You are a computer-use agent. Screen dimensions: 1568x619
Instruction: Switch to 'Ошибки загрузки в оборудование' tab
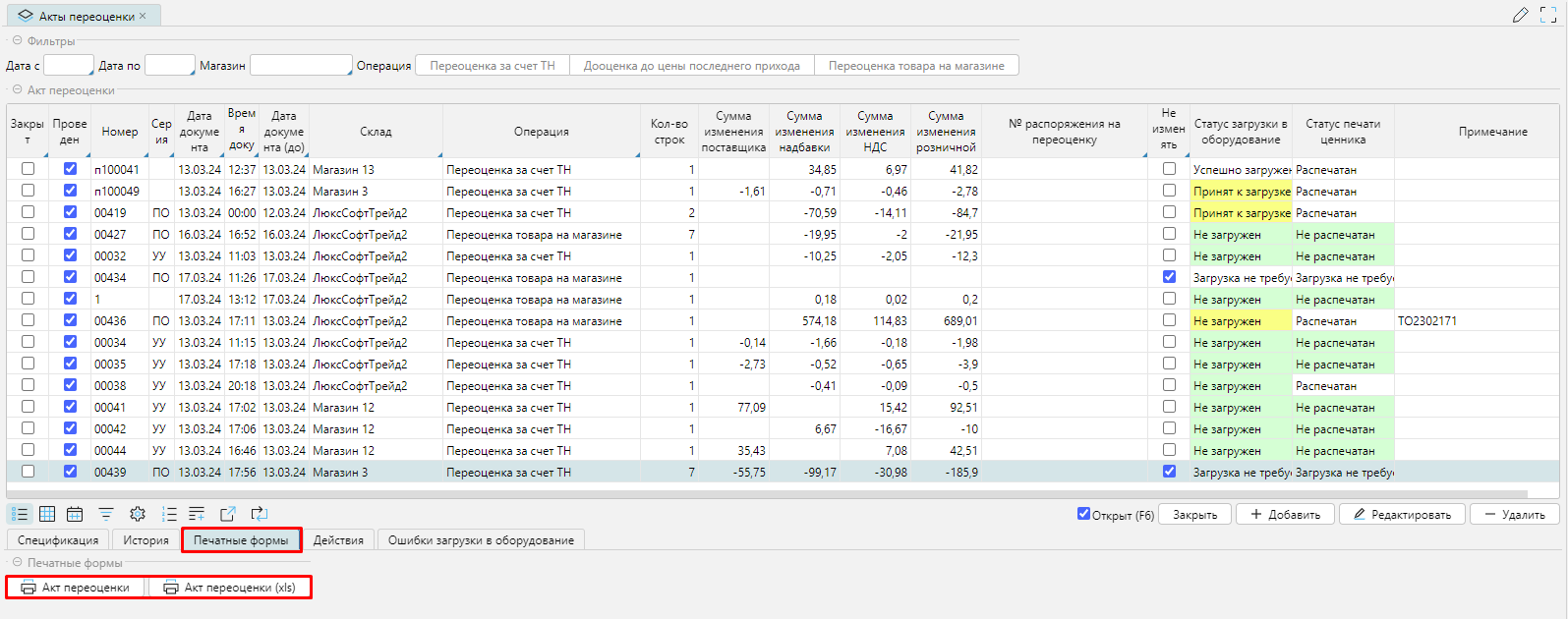pos(481,540)
